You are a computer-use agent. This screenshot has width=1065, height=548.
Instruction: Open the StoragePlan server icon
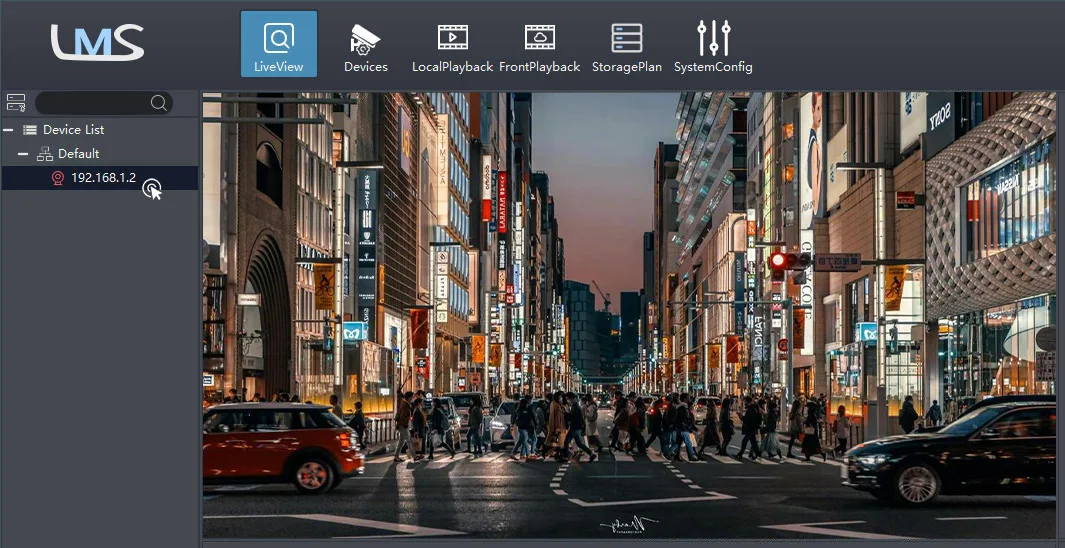626,37
